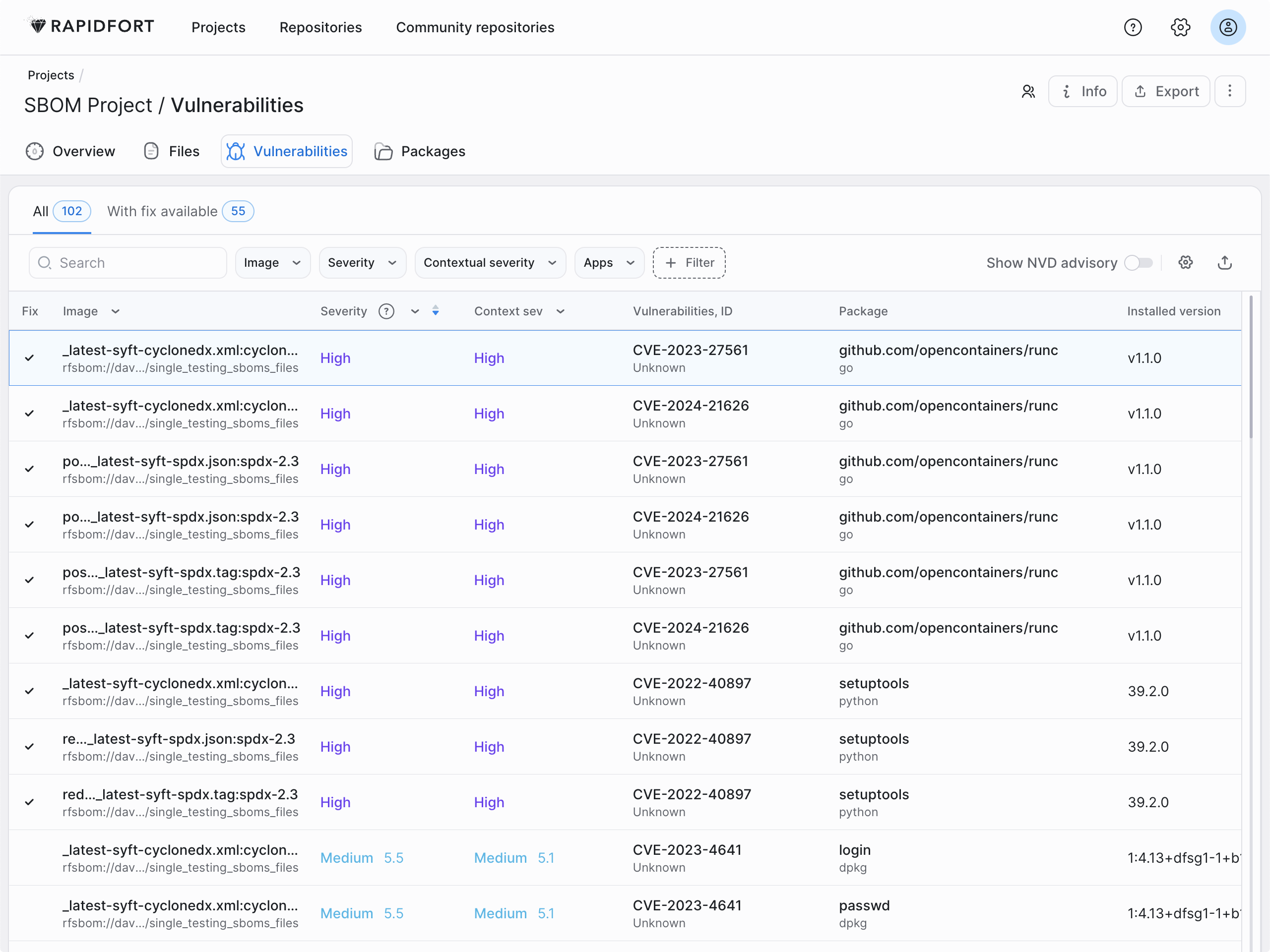This screenshot has width=1270, height=952.
Task: Click SBOM Project in page title
Action: click(88, 106)
